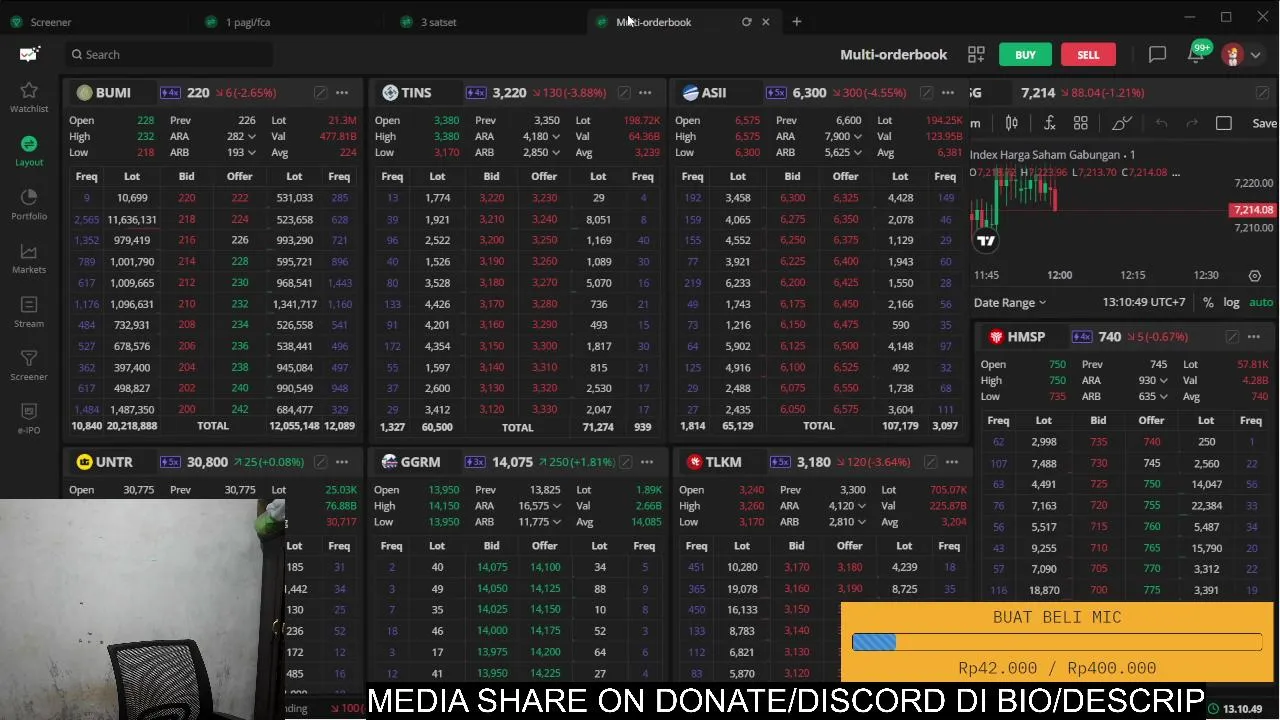Click the BUMI 4x leverage badge
The height and width of the screenshot is (720, 1280).
point(170,92)
